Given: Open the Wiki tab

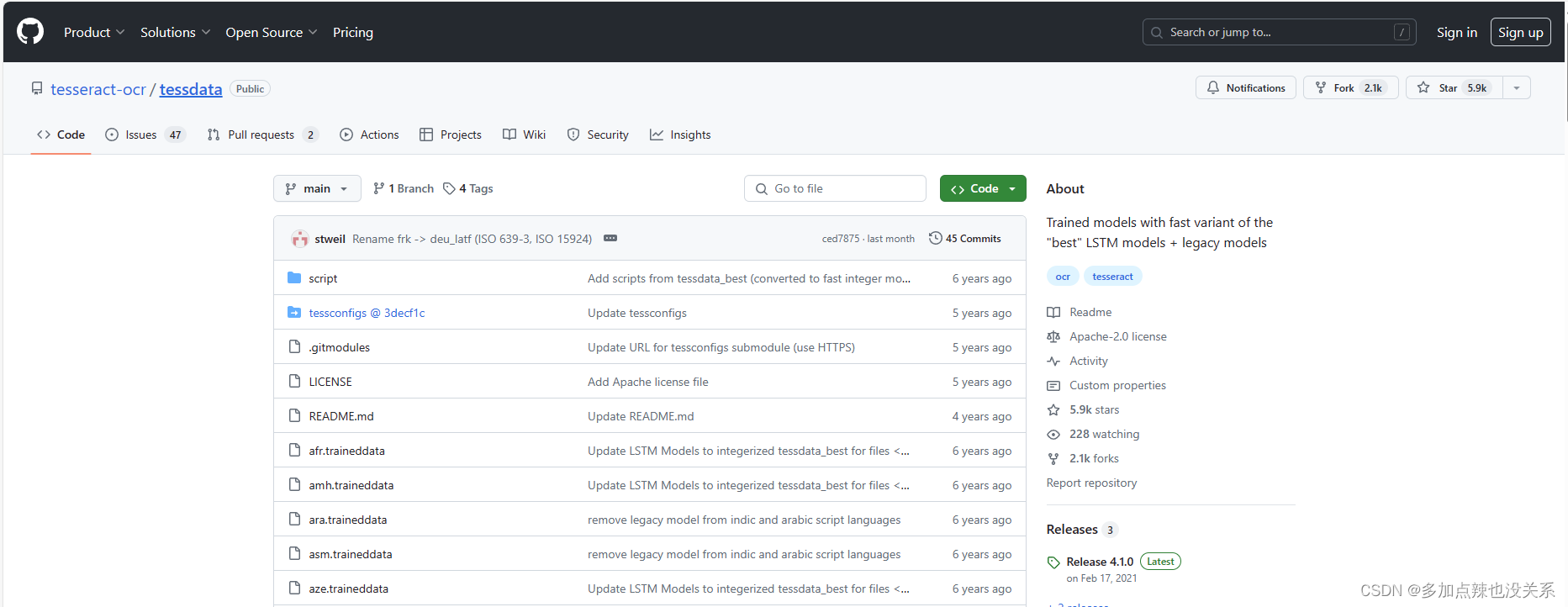Looking at the screenshot, I should 524,135.
